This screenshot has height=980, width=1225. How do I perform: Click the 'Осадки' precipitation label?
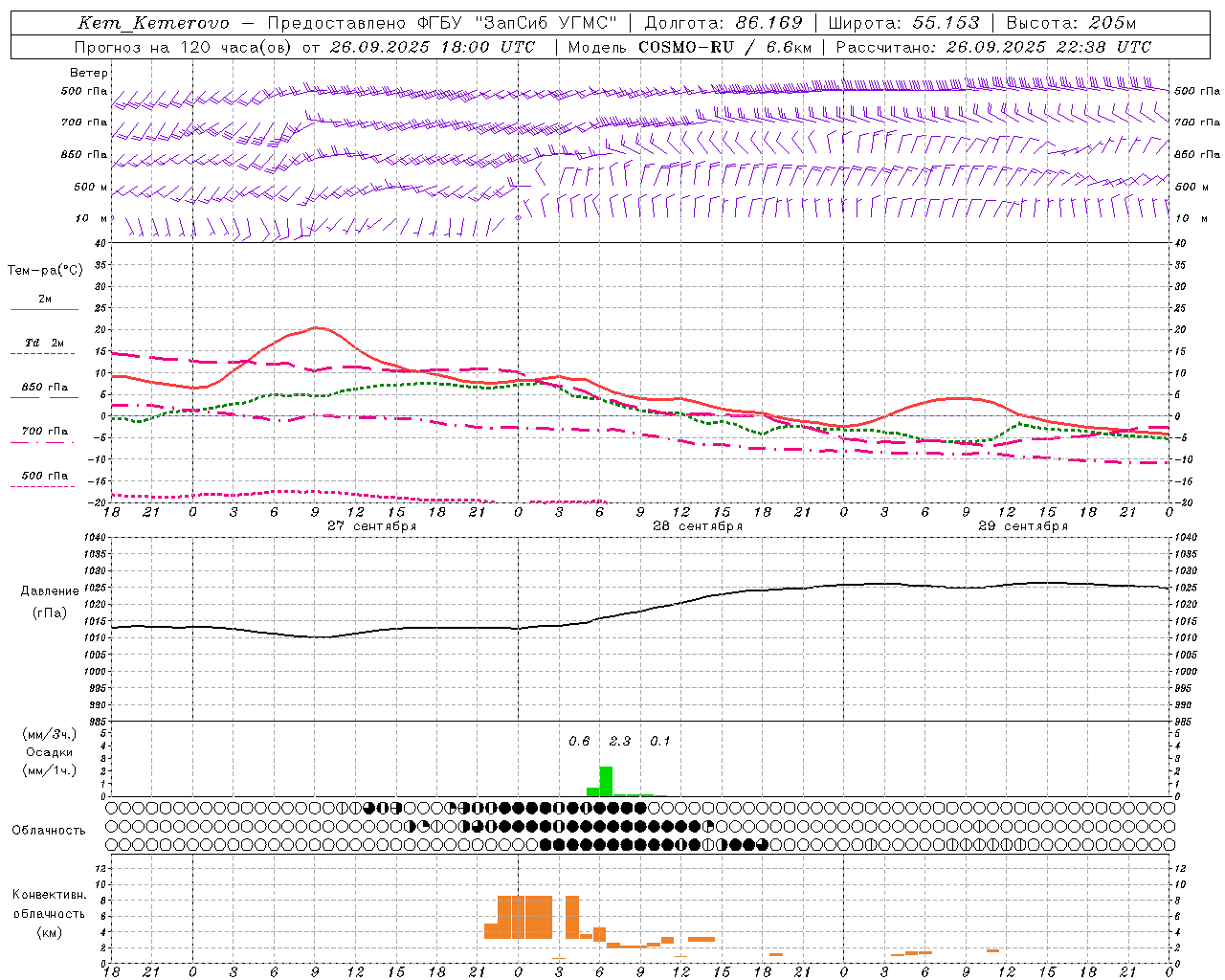[50, 752]
